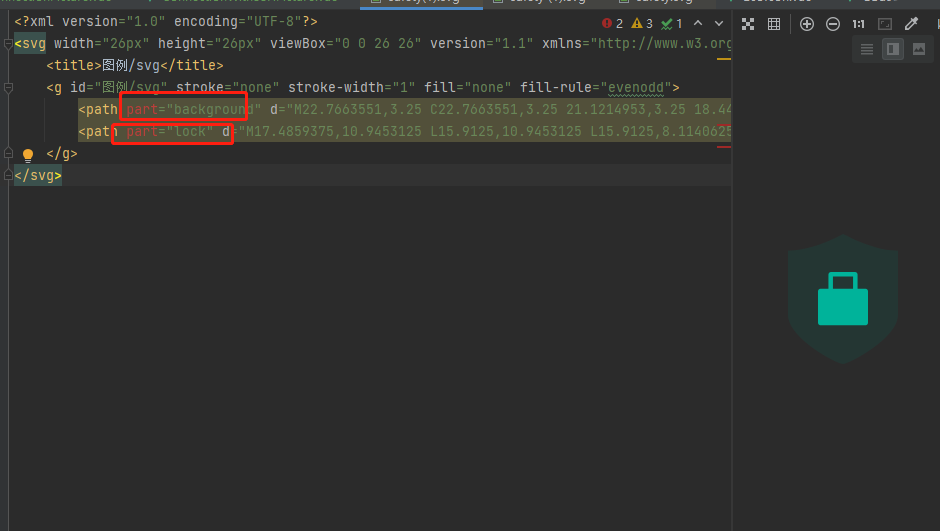Click fold marker at closing </svg> tag
The image size is (940, 531).
point(8,176)
